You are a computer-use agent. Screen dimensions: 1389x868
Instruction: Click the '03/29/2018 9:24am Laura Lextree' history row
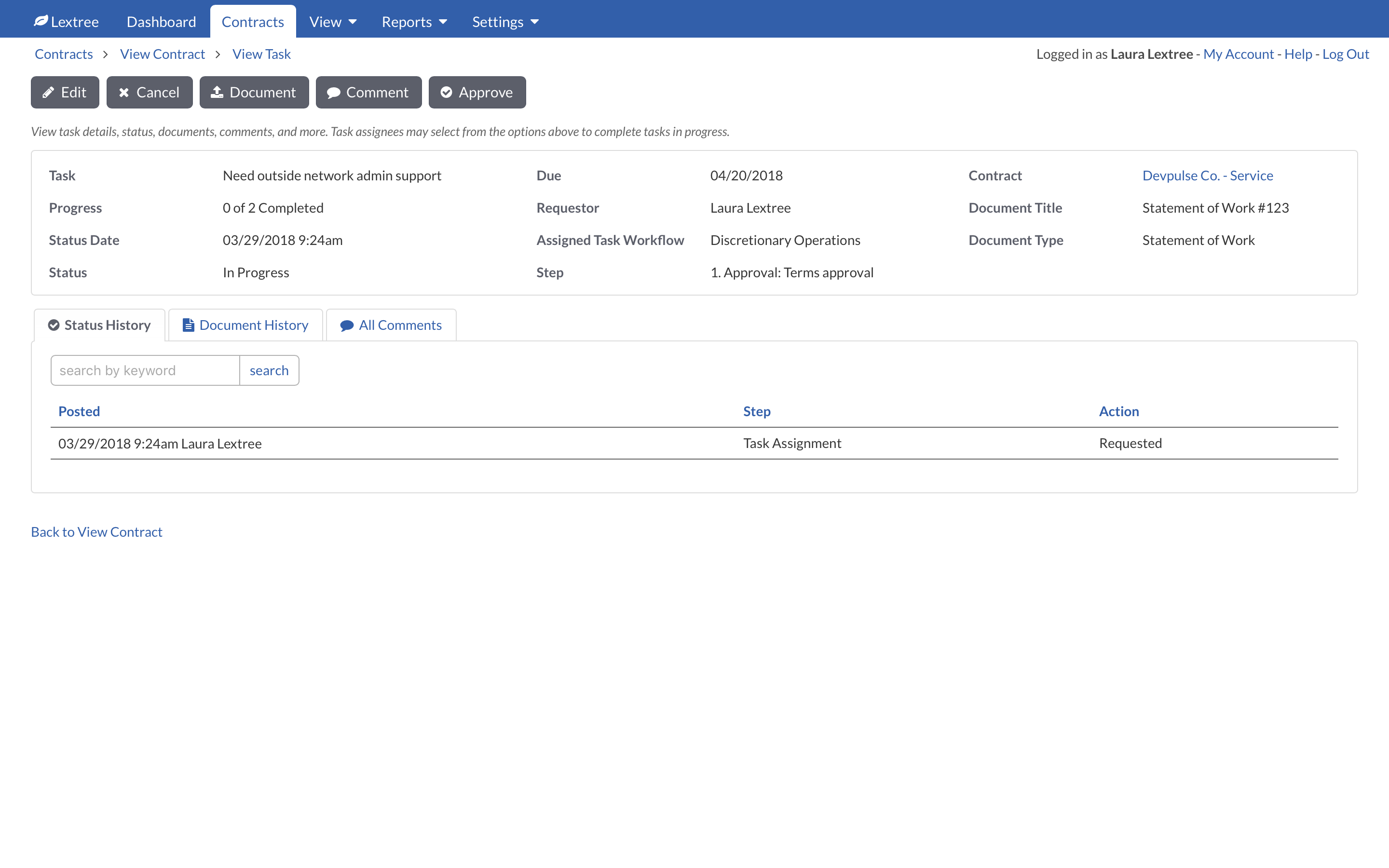pyautogui.click(x=694, y=443)
